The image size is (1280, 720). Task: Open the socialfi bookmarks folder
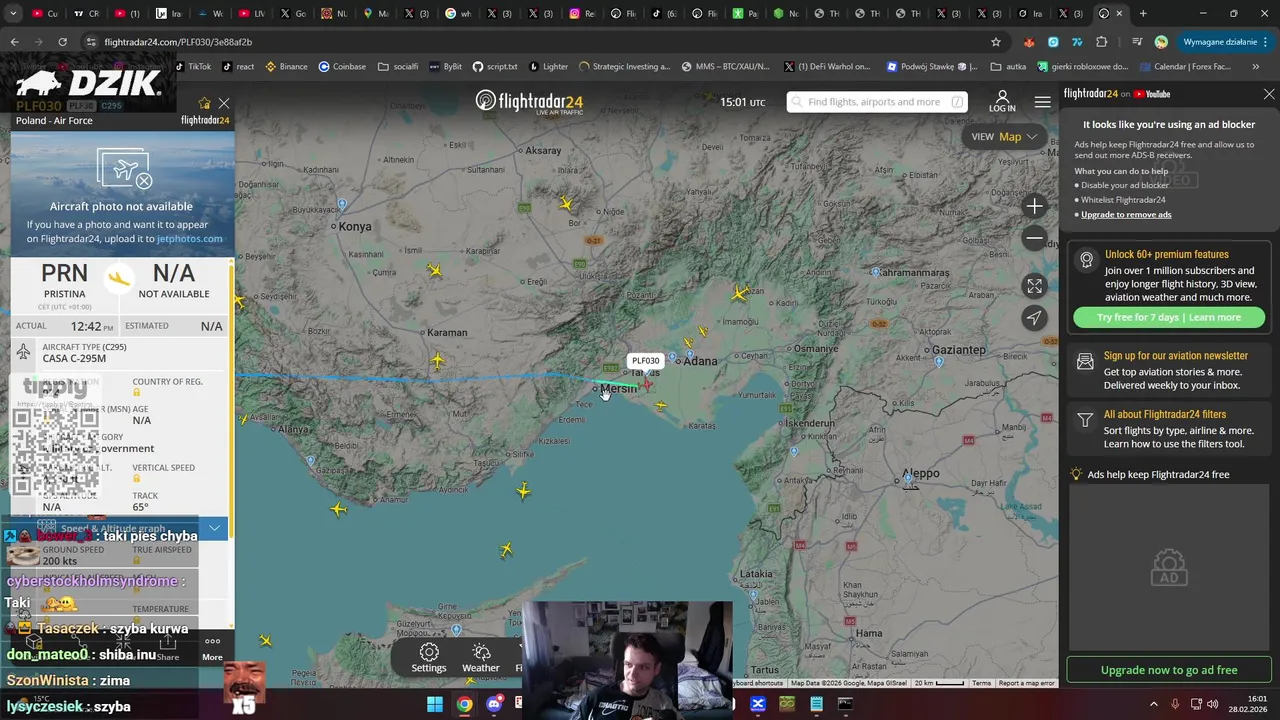[x=398, y=67]
